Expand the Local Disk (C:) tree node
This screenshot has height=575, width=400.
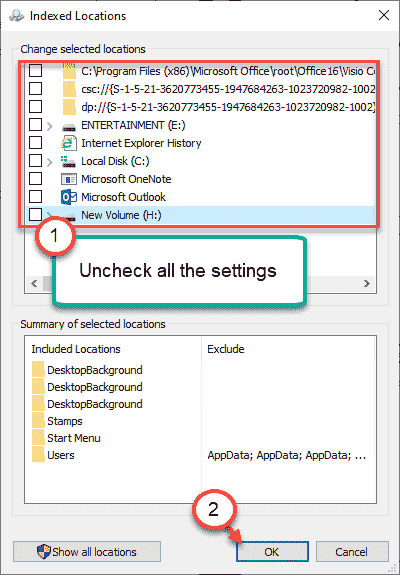[x=50, y=162]
